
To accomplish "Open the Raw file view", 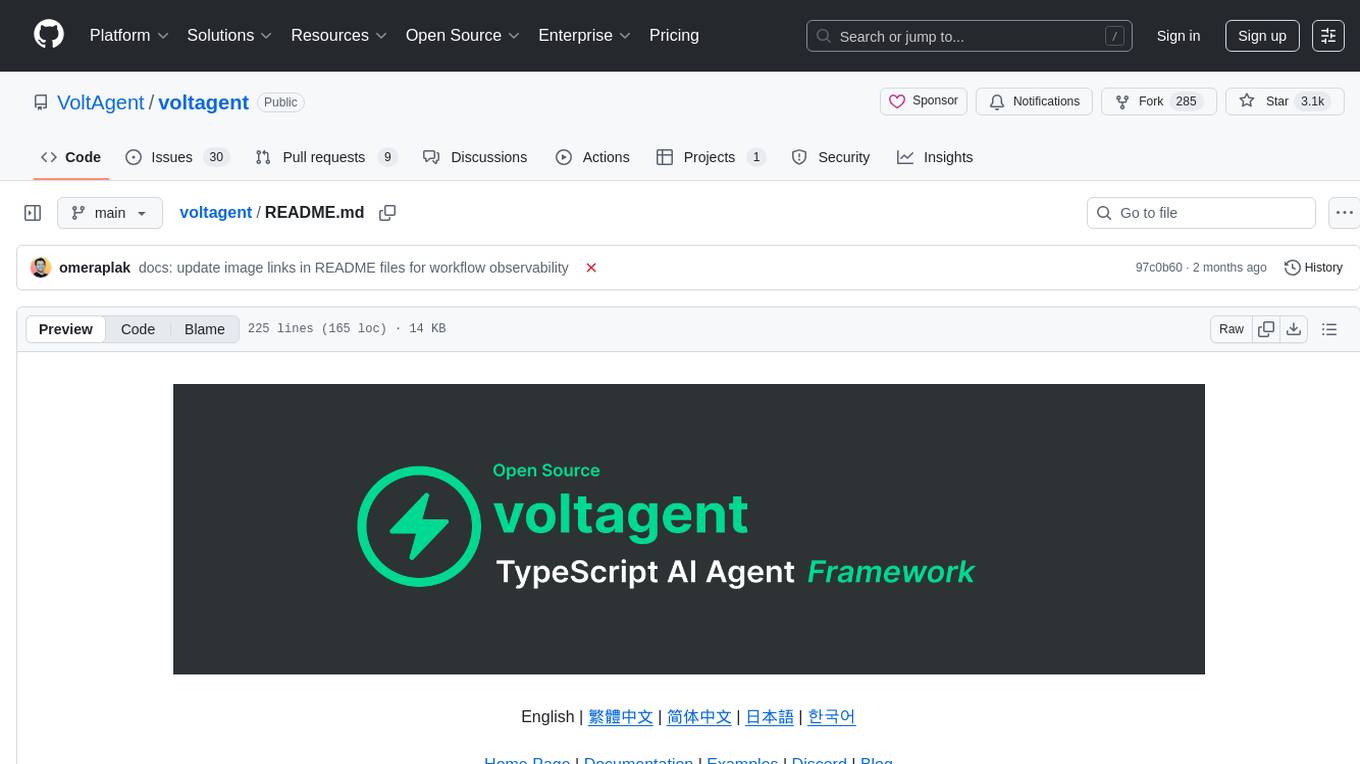I will (1231, 329).
